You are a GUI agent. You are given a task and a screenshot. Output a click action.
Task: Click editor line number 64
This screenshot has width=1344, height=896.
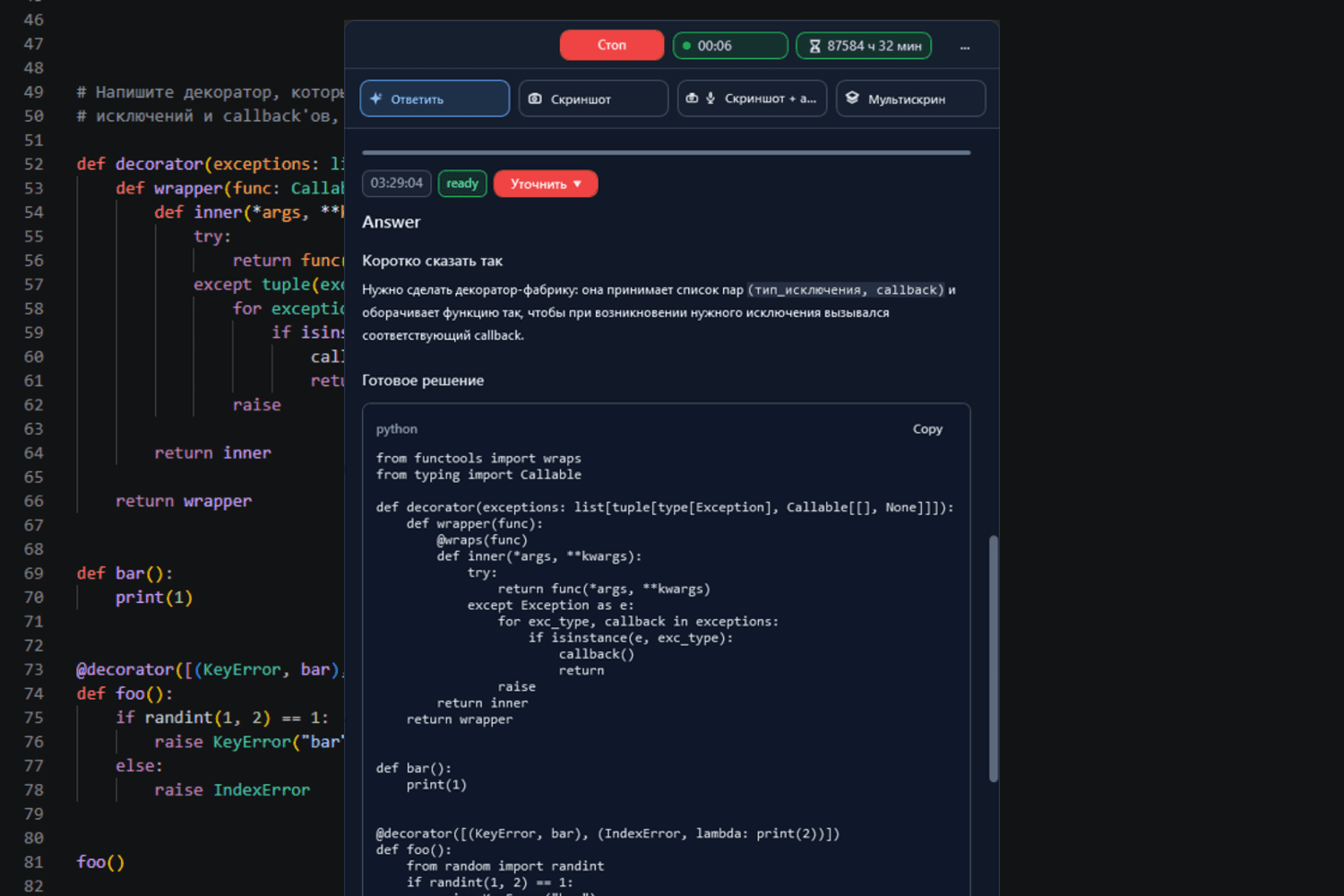click(x=33, y=453)
